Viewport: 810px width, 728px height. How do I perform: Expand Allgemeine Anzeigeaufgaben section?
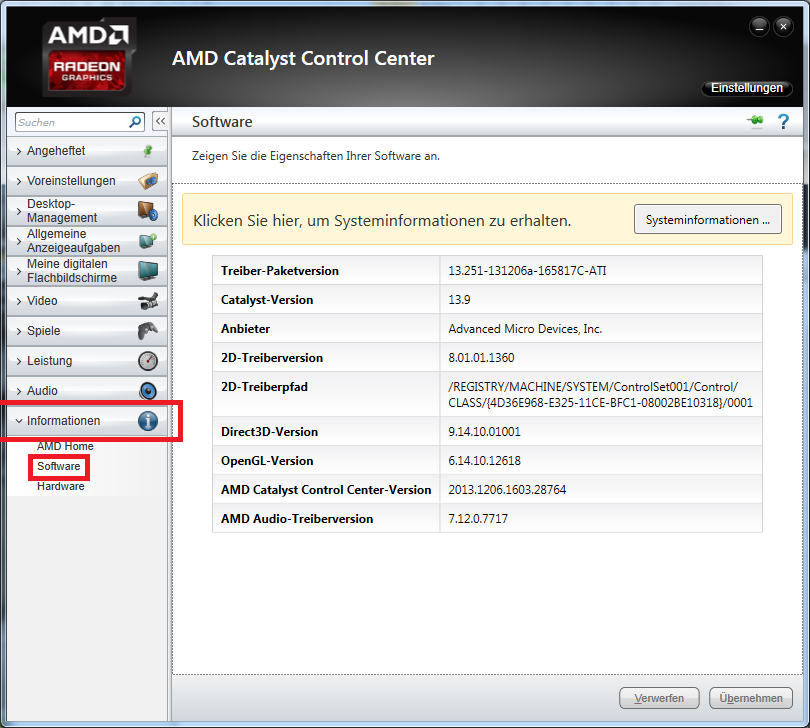87,241
